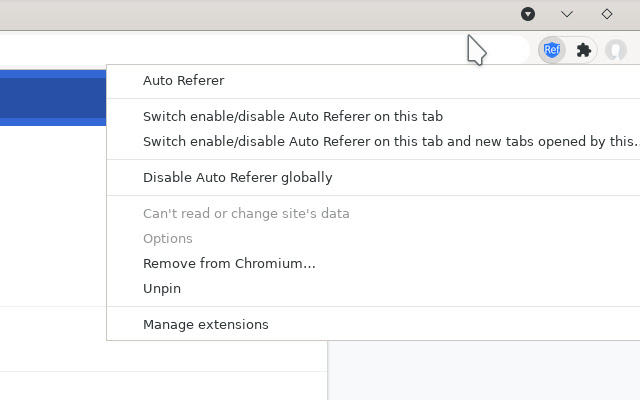Click the diamond-shaped restore window button
Viewport: 640px width, 400px height.
[x=606, y=14]
